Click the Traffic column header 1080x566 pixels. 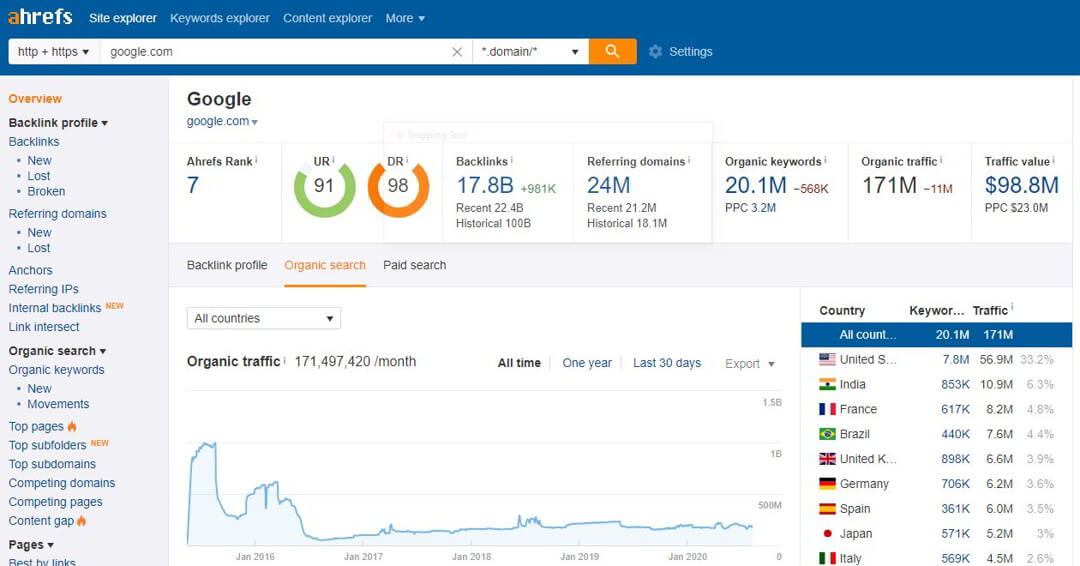(990, 311)
